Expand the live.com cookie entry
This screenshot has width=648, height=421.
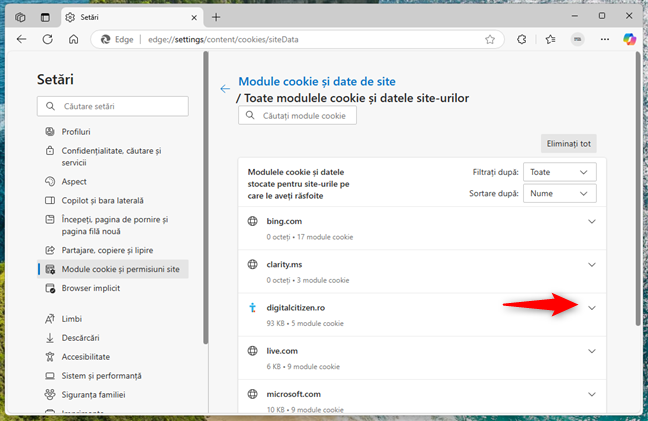click(x=592, y=351)
